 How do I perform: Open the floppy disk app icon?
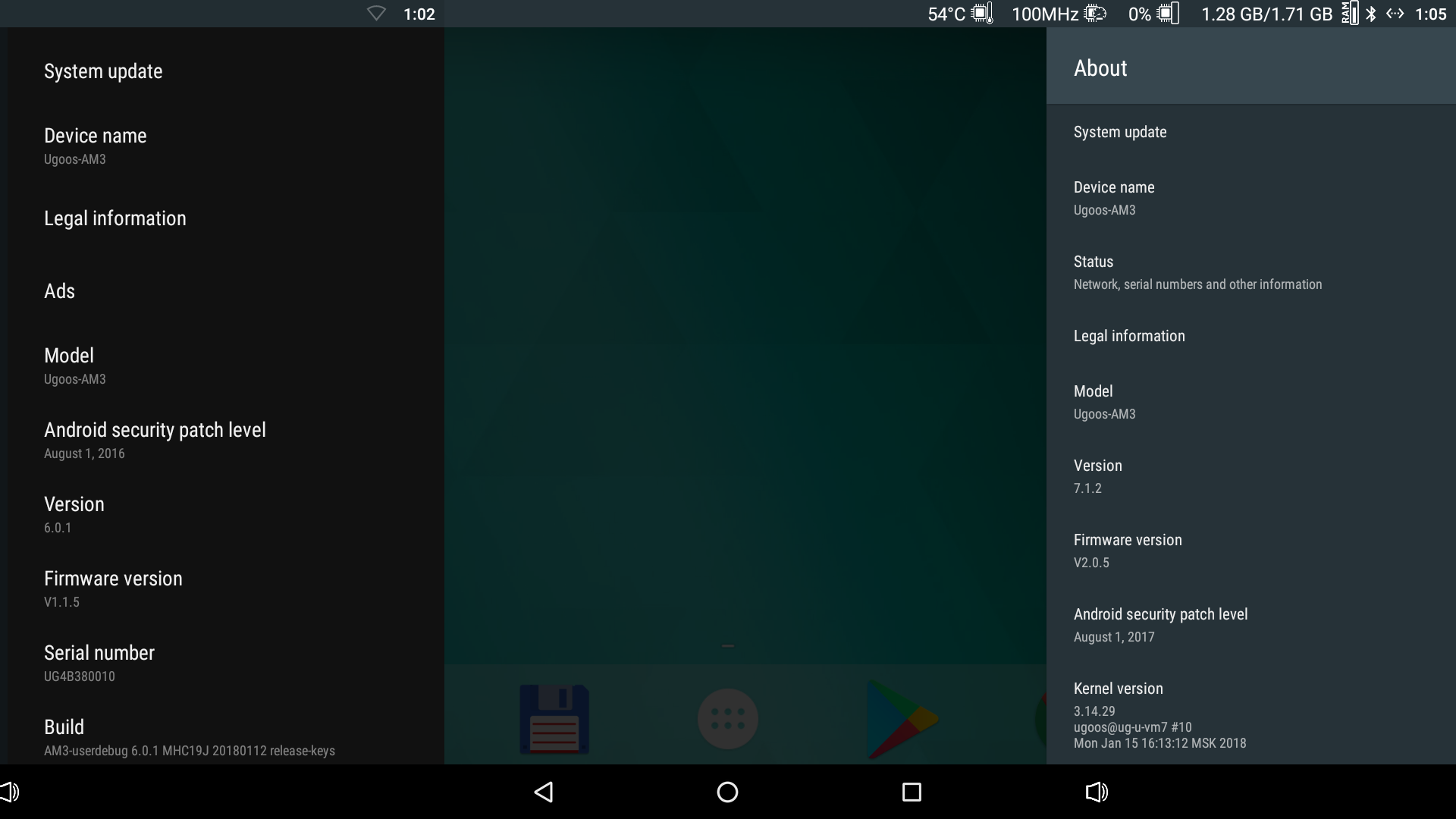coord(554,719)
